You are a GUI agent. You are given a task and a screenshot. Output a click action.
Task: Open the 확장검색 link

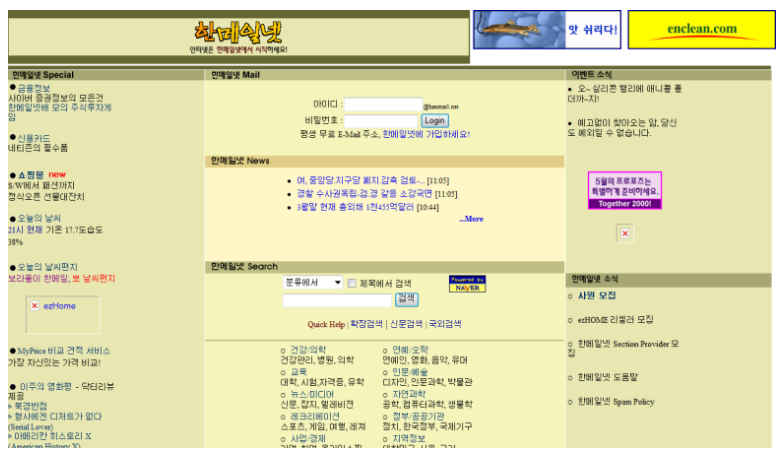[366, 324]
